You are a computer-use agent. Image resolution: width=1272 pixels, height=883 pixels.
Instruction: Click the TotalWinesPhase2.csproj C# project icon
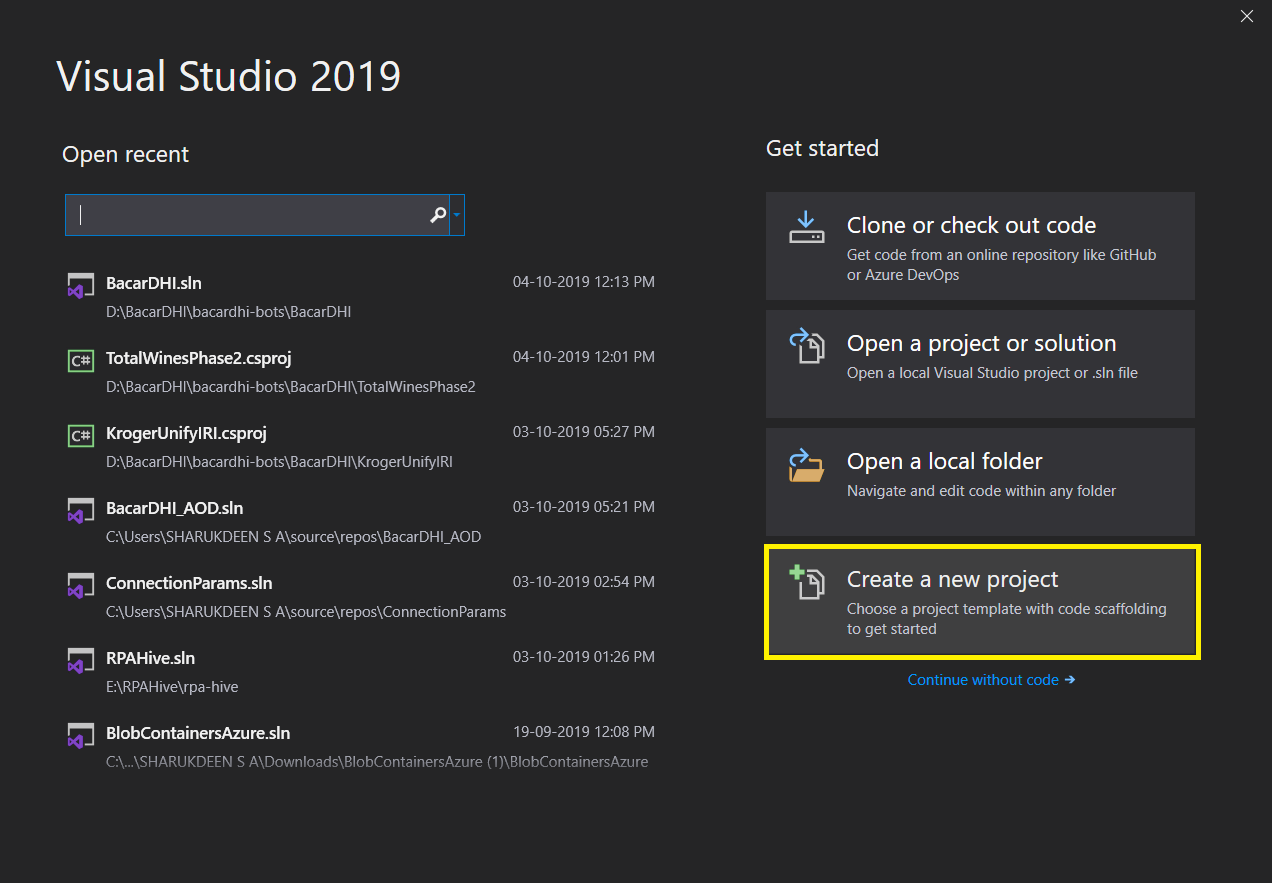(80, 360)
